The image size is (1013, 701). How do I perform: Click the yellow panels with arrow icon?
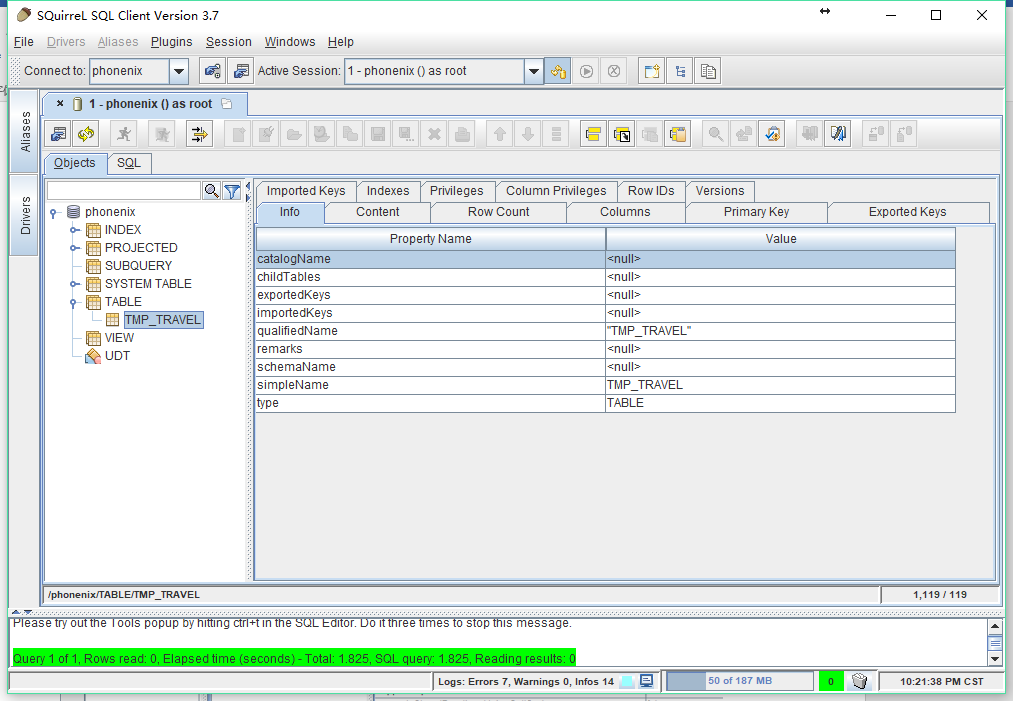pos(622,134)
